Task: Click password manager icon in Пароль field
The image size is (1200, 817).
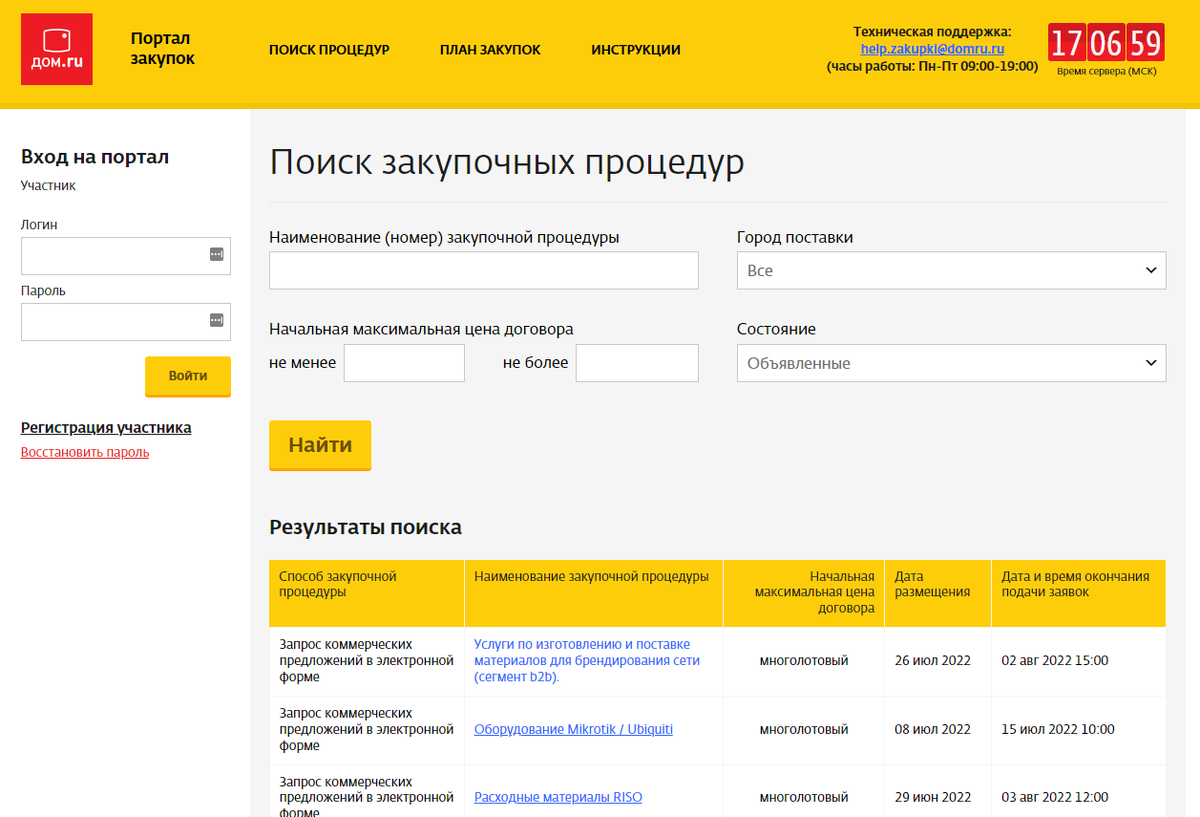Action: 216,321
